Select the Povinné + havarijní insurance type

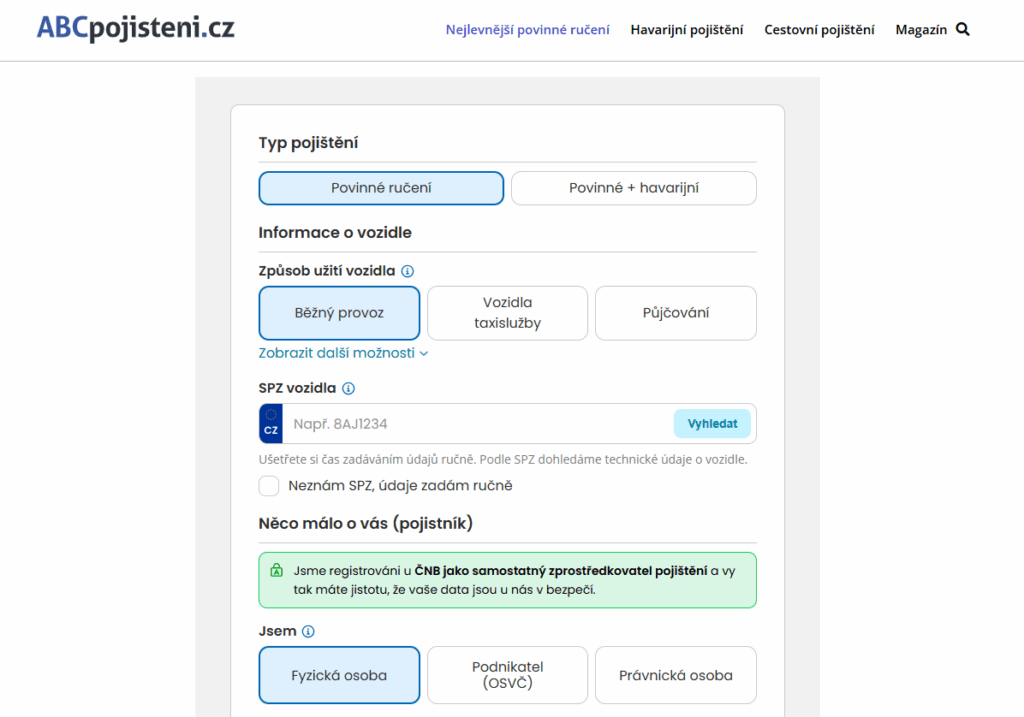pos(633,188)
